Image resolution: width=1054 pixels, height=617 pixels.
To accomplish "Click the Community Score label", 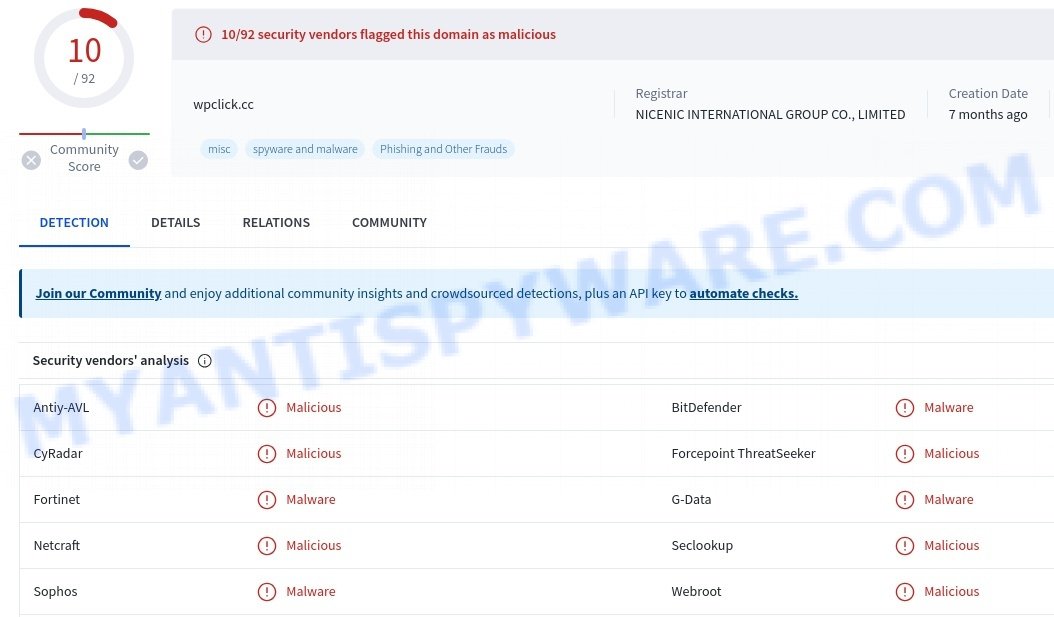I will point(84,158).
